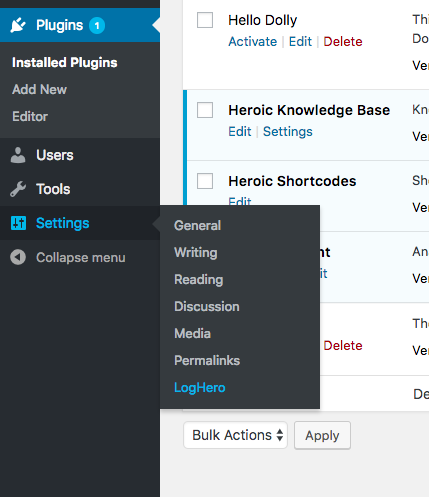Open Heroic Knowledge Base Settings link

point(288,132)
